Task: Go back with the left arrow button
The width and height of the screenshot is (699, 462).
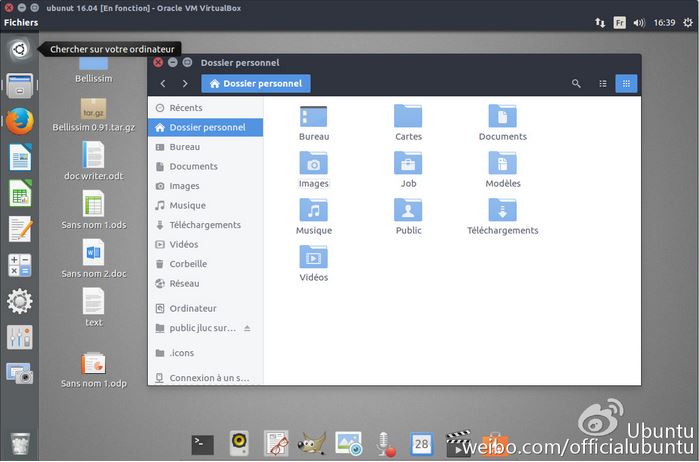Action: tap(163, 84)
